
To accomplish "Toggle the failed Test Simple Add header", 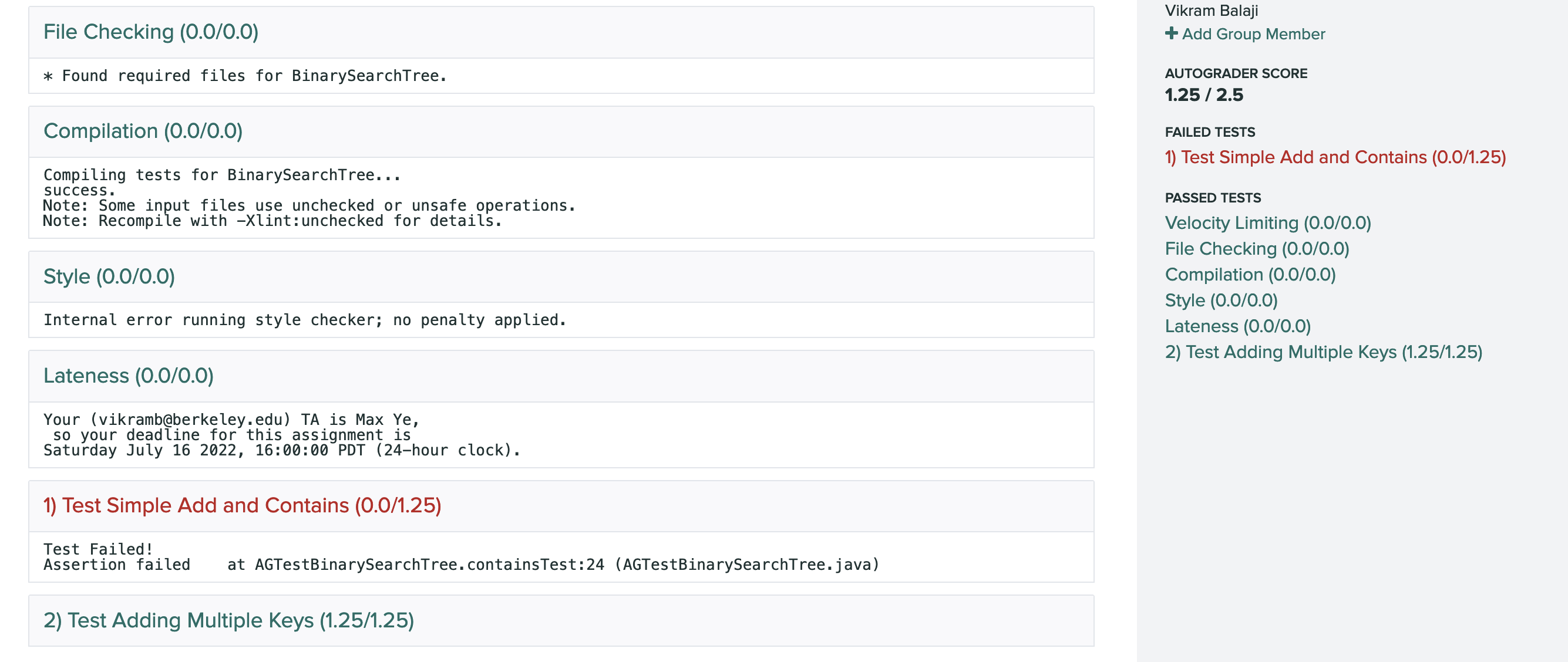I will pyautogui.click(x=241, y=506).
